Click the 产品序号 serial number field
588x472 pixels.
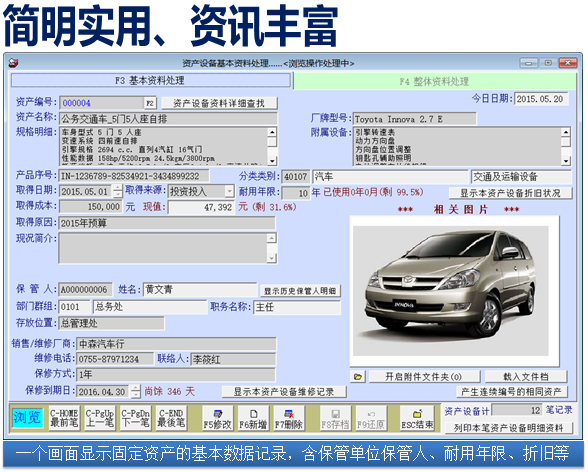coord(134,176)
